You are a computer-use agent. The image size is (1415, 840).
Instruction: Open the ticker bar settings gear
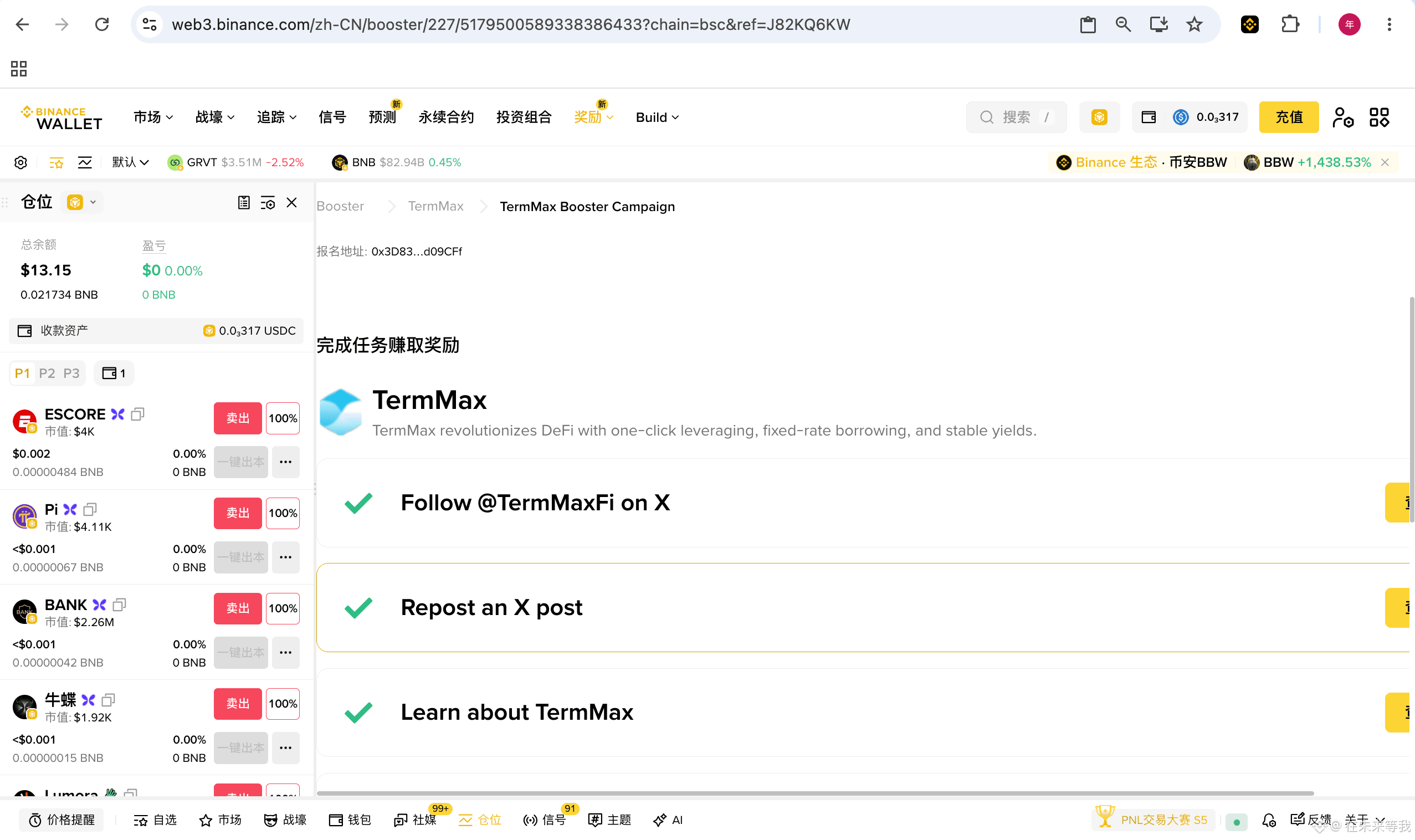click(x=20, y=163)
